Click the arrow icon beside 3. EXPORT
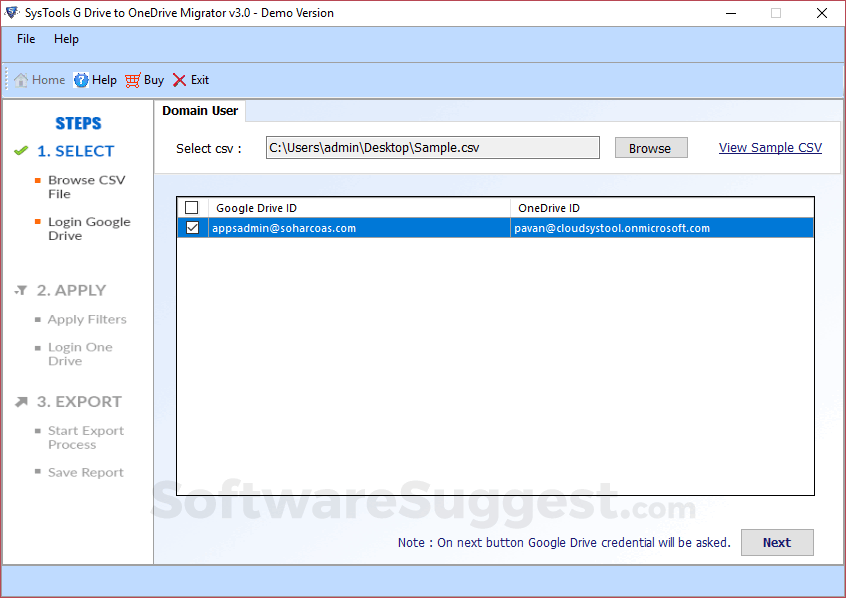The width and height of the screenshot is (846, 598). point(21,402)
